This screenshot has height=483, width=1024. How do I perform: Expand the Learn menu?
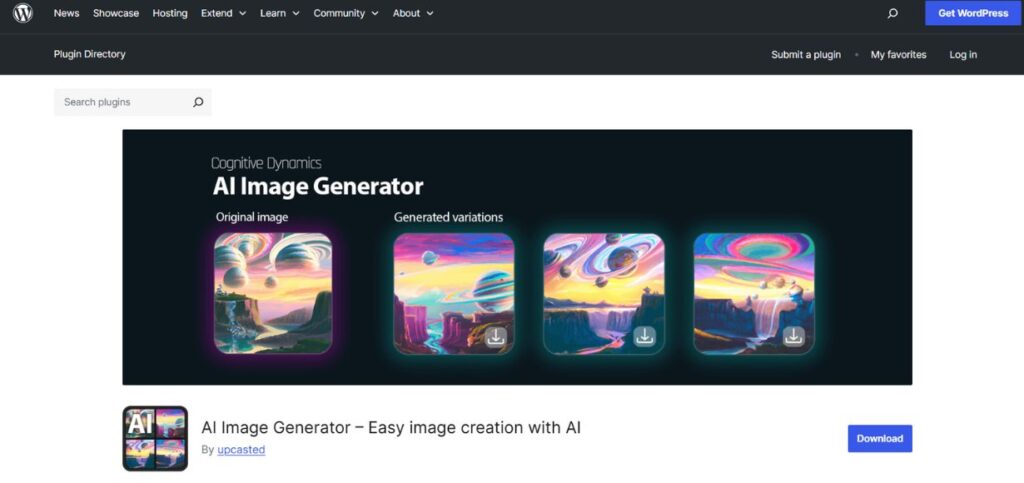click(x=280, y=13)
